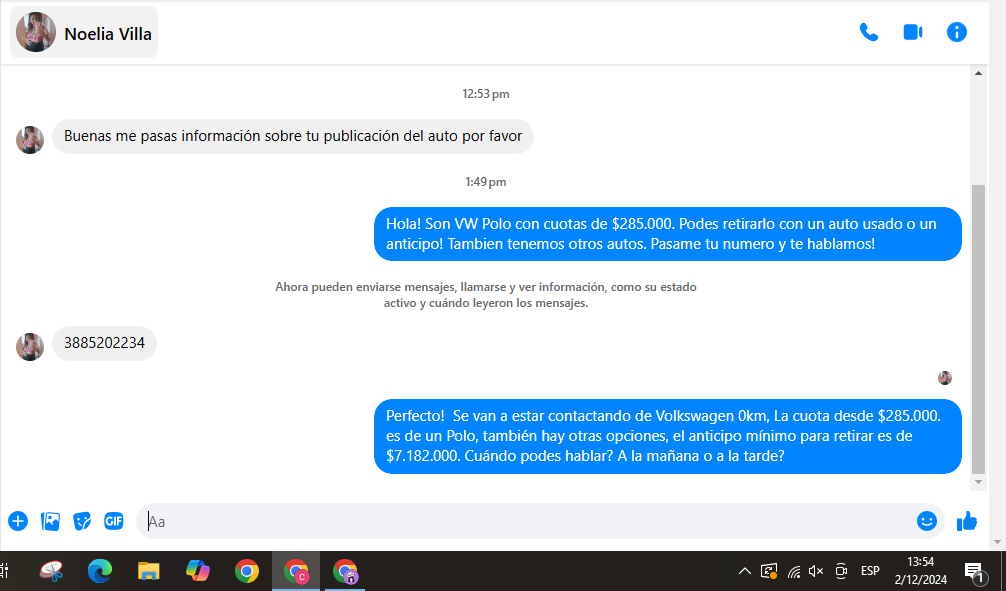Click the phone number 3885202234 message
This screenshot has height=591, width=1006.
tap(104, 343)
